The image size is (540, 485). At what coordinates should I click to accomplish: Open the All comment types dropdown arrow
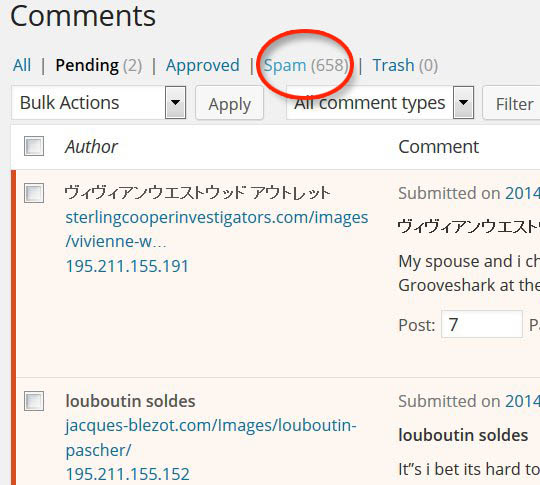(463, 103)
